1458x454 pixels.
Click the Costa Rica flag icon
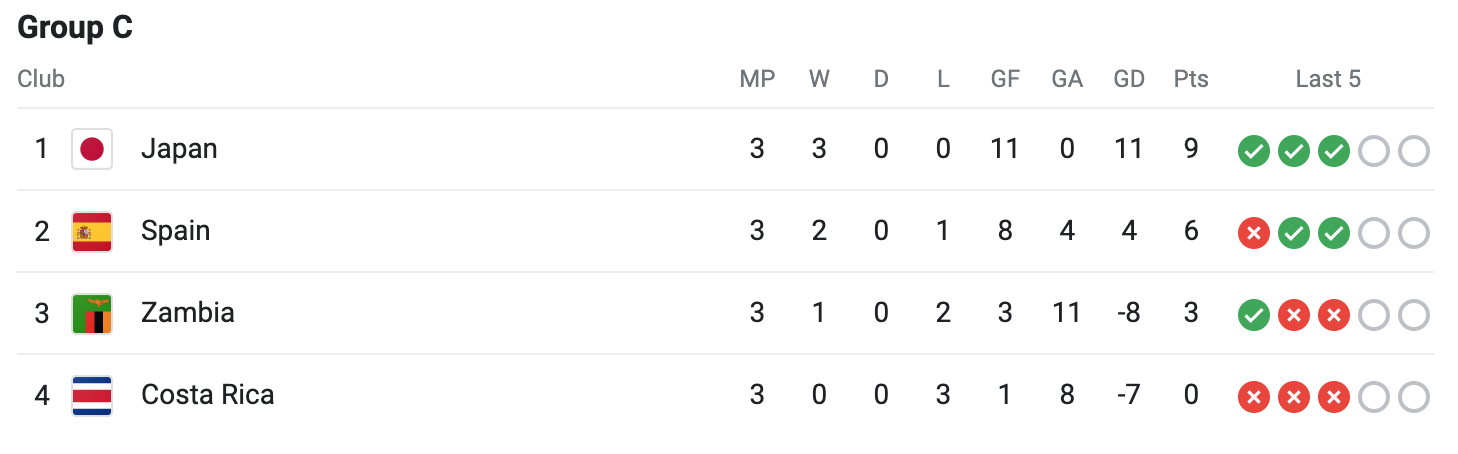pyautogui.click(x=92, y=396)
